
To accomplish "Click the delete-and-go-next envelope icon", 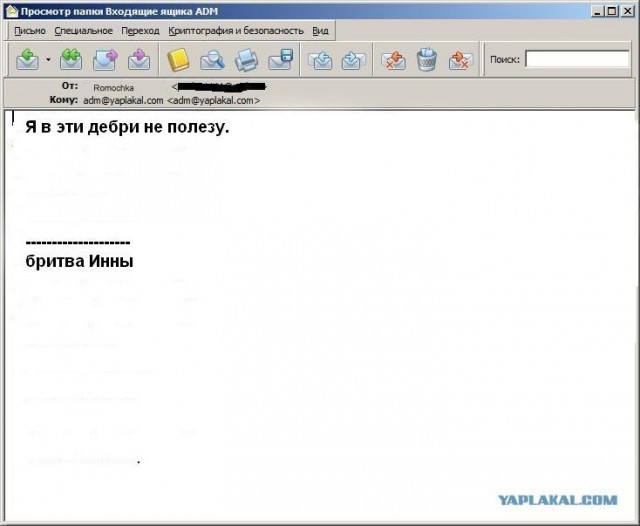I will [x=461, y=60].
